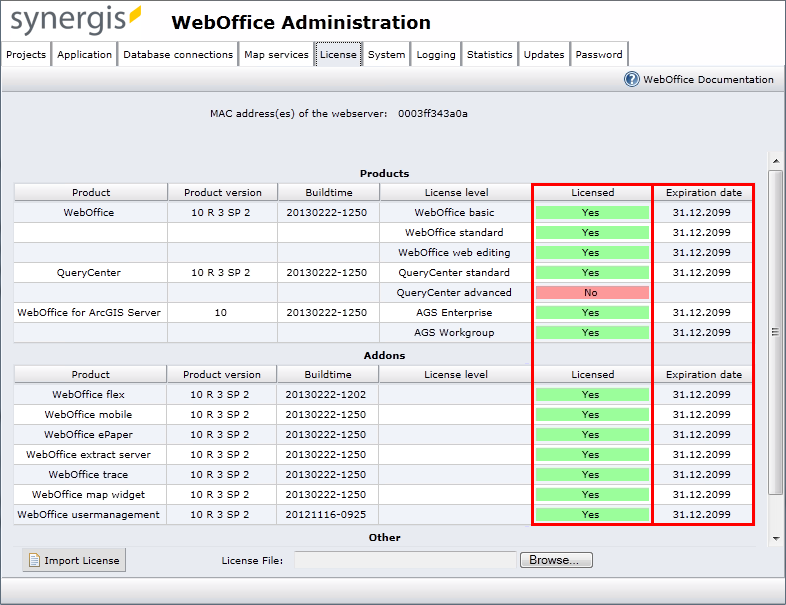The width and height of the screenshot is (786, 605).
Task: Click the Products table Buildtime header
Action: 329,192
